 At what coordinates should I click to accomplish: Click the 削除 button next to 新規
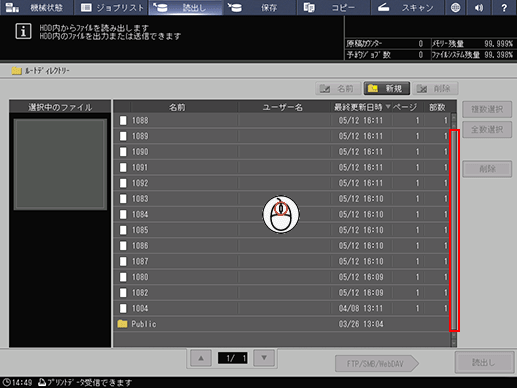coord(435,89)
